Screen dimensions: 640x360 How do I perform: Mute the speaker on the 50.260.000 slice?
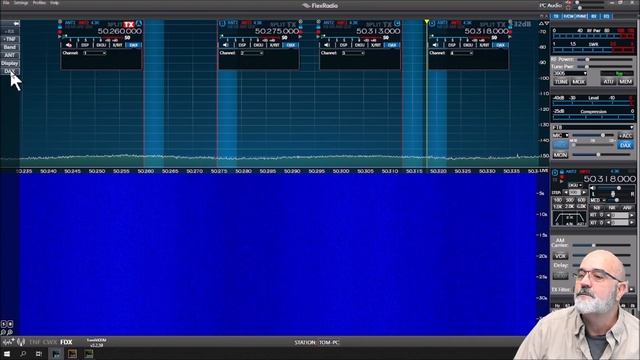[69, 45]
